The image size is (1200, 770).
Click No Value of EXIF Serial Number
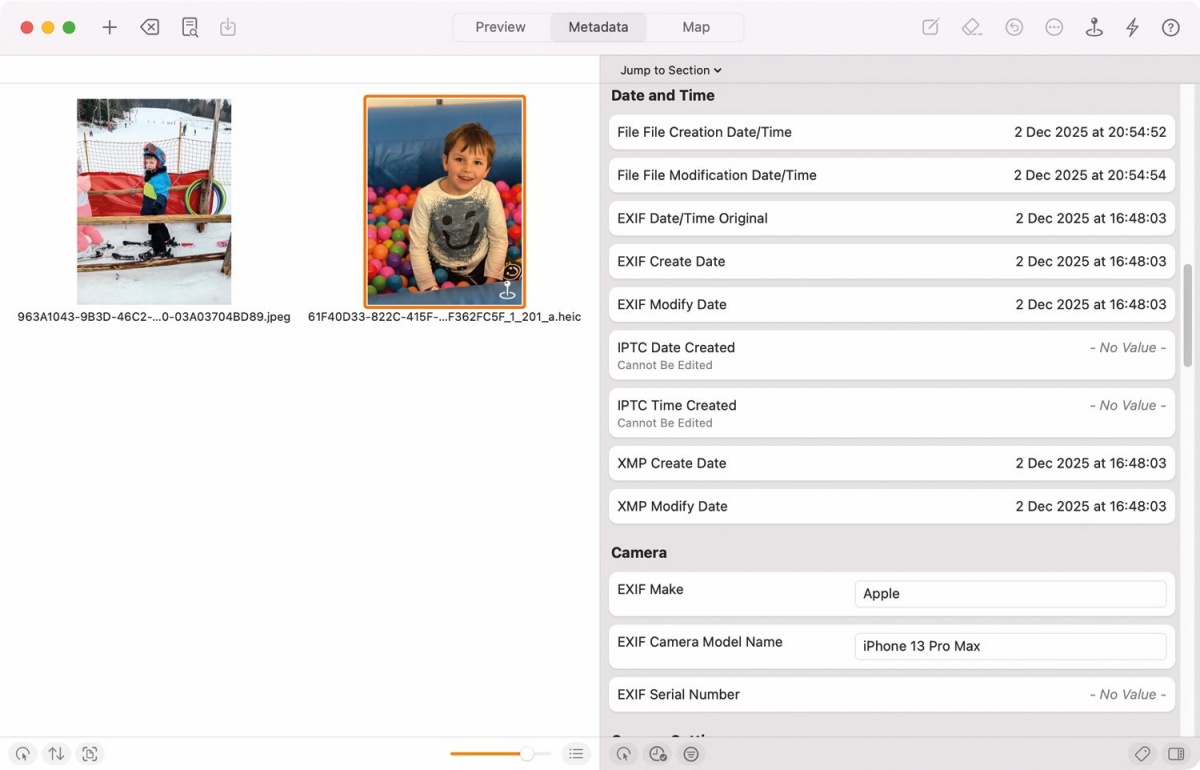coord(1128,694)
